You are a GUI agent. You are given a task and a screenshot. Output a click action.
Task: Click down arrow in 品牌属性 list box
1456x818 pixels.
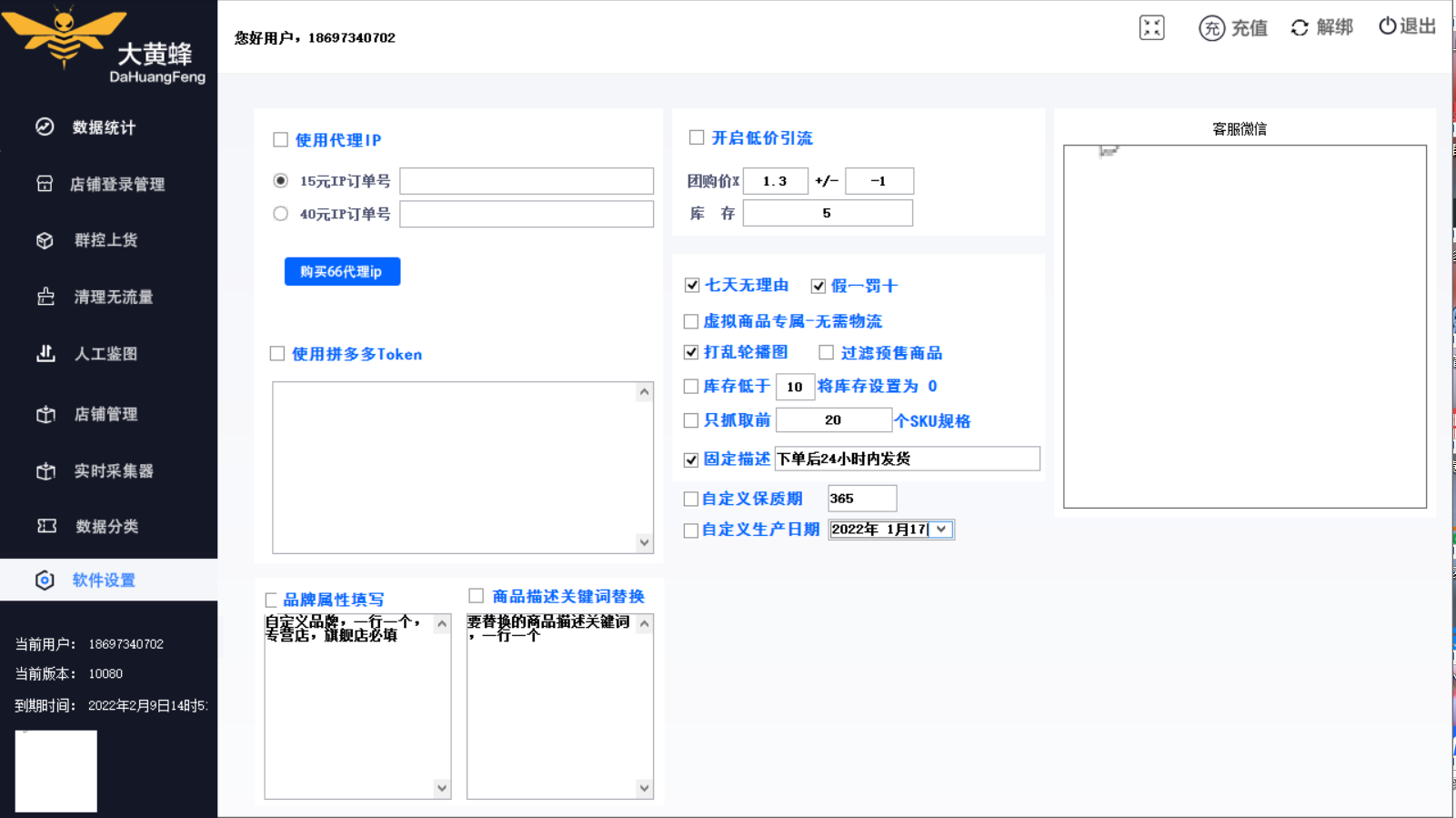click(442, 788)
